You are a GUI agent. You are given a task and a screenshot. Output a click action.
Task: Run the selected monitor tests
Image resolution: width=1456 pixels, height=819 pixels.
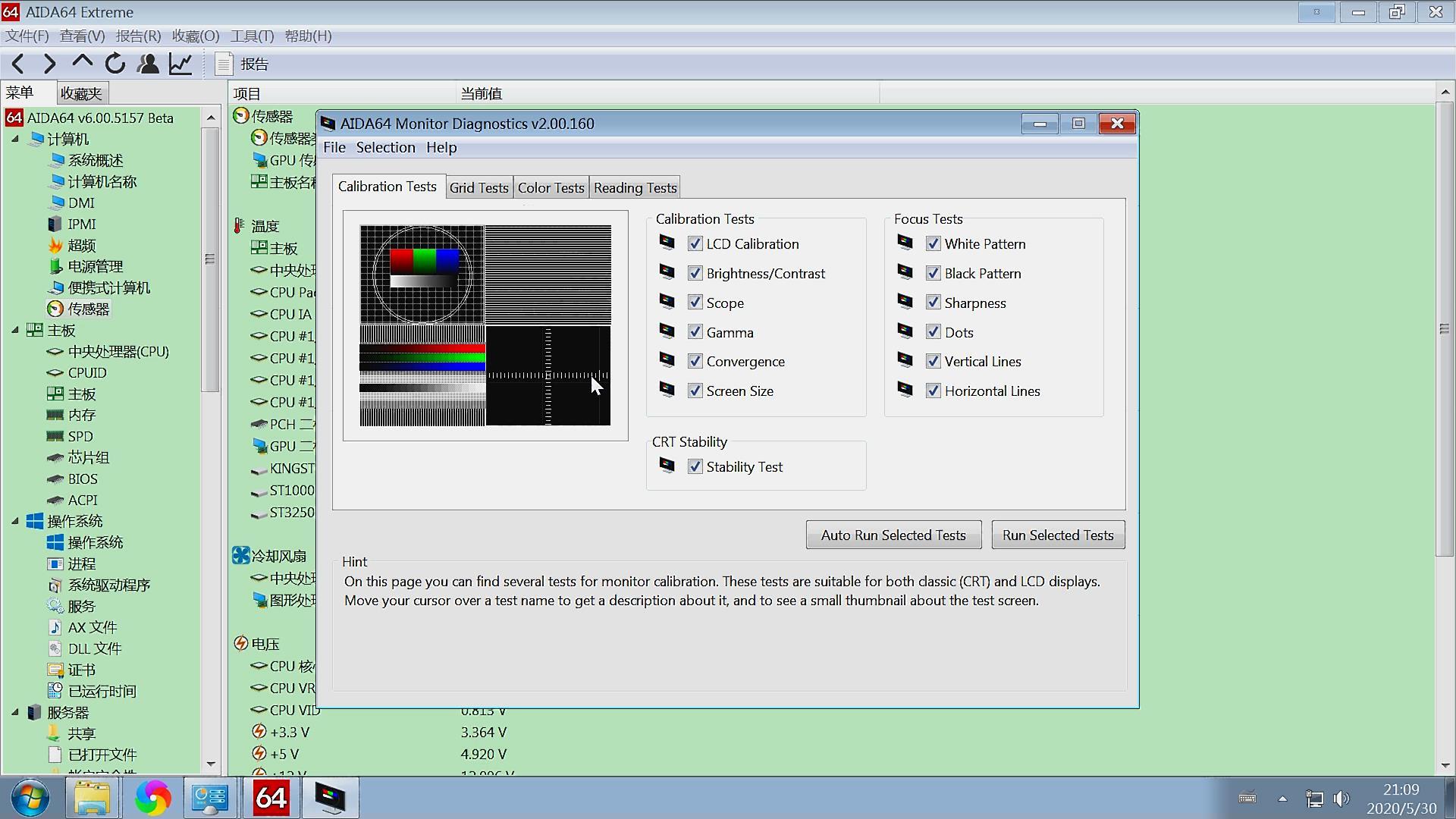point(1057,535)
